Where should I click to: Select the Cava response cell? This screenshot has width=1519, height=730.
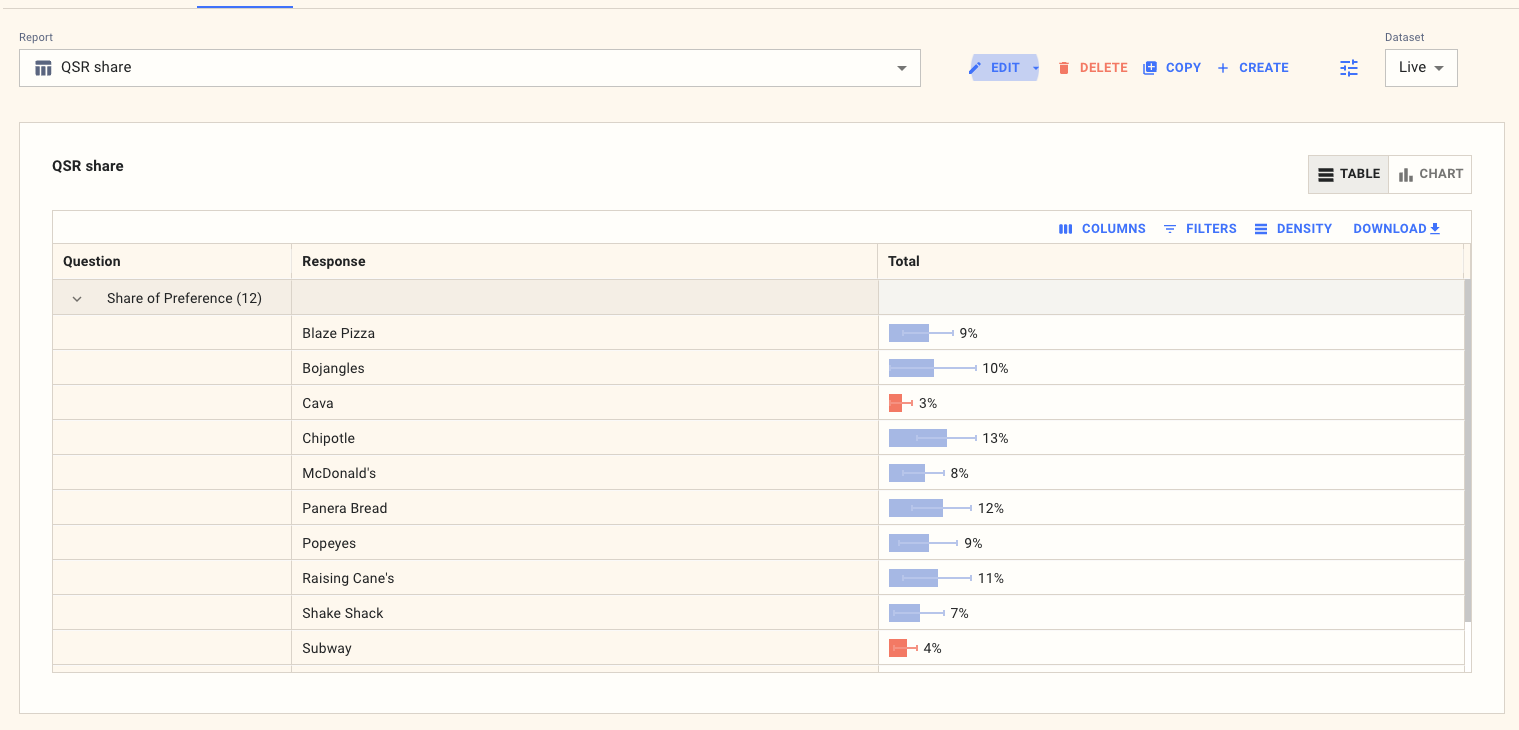pyautogui.click(x=585, y=403)
